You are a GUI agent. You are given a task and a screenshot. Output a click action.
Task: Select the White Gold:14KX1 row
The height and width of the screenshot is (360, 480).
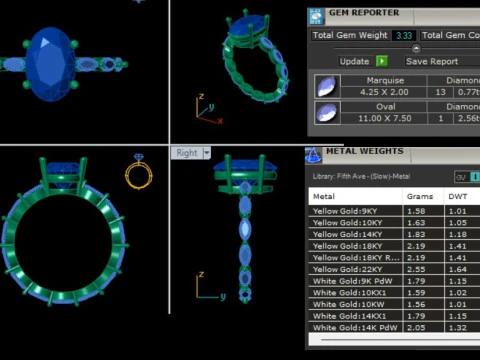[394, 316]
